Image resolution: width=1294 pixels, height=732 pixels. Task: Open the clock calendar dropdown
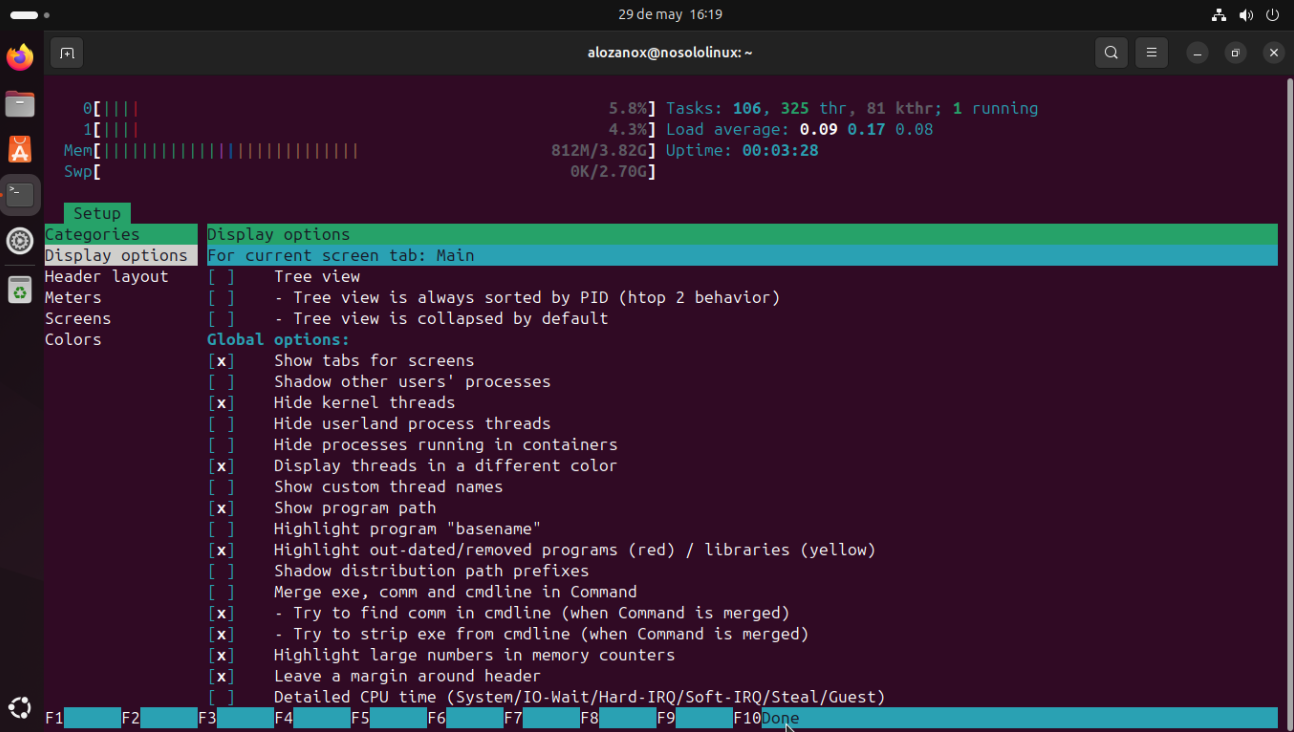tap(670, 15)
